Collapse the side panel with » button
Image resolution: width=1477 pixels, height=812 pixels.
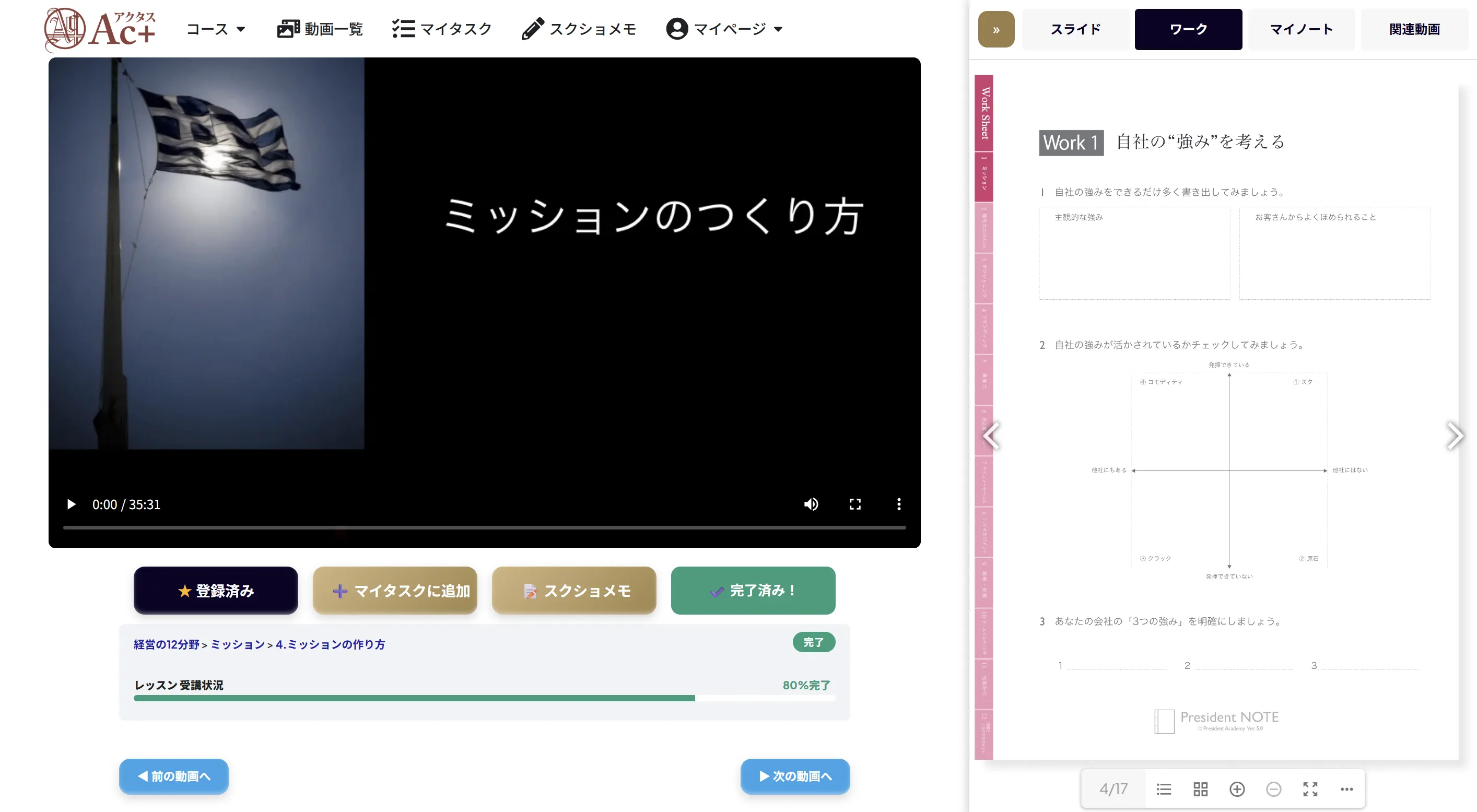pyautogui.click(x=996, y=29)
